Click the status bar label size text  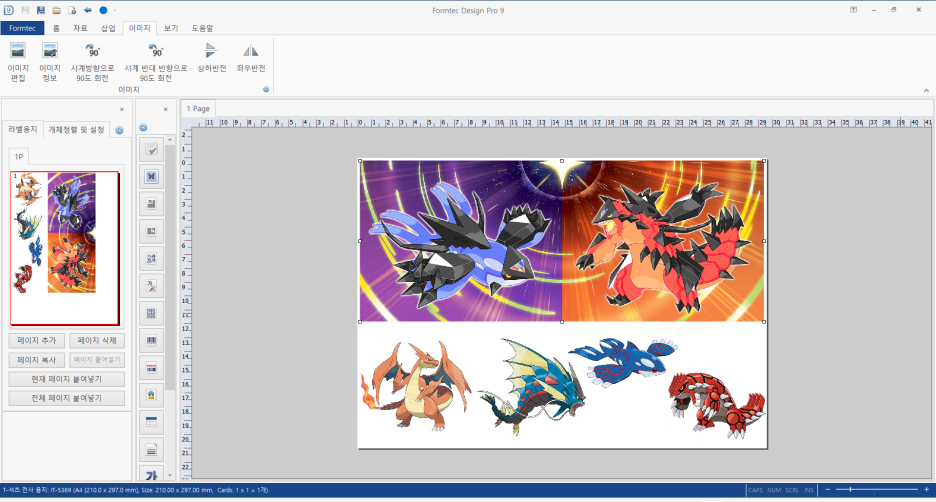(x=136, y=490)
